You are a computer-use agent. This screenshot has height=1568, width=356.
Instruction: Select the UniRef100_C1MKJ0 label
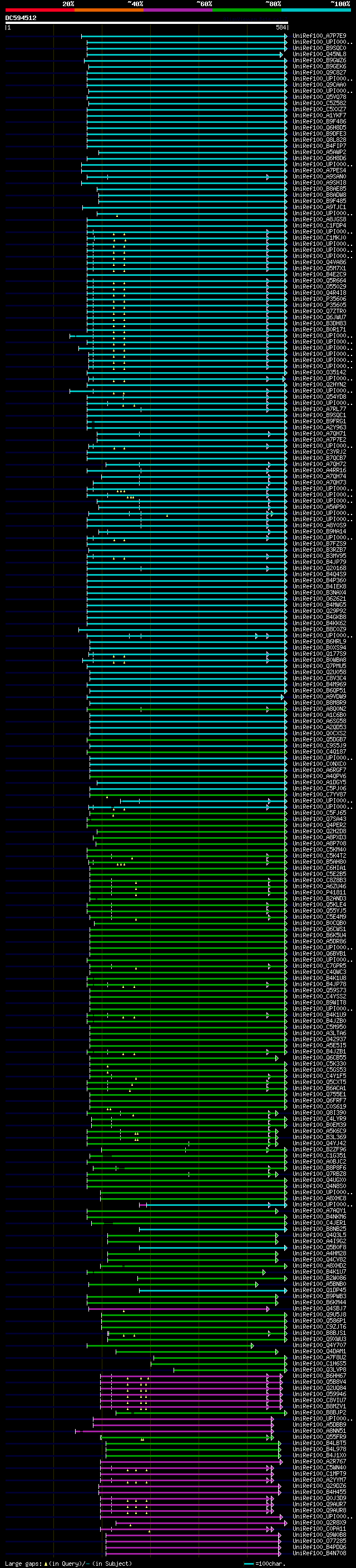[319, 238]
